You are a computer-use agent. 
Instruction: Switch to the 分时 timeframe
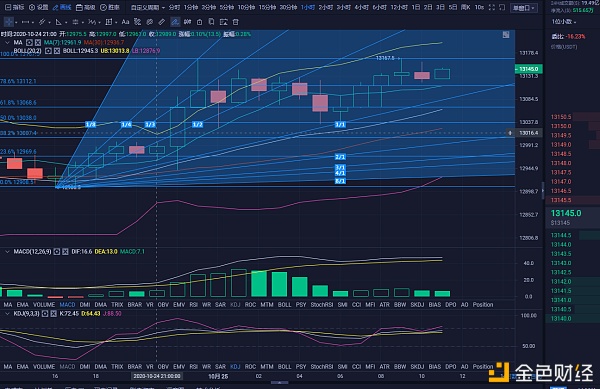click(174, 7)
